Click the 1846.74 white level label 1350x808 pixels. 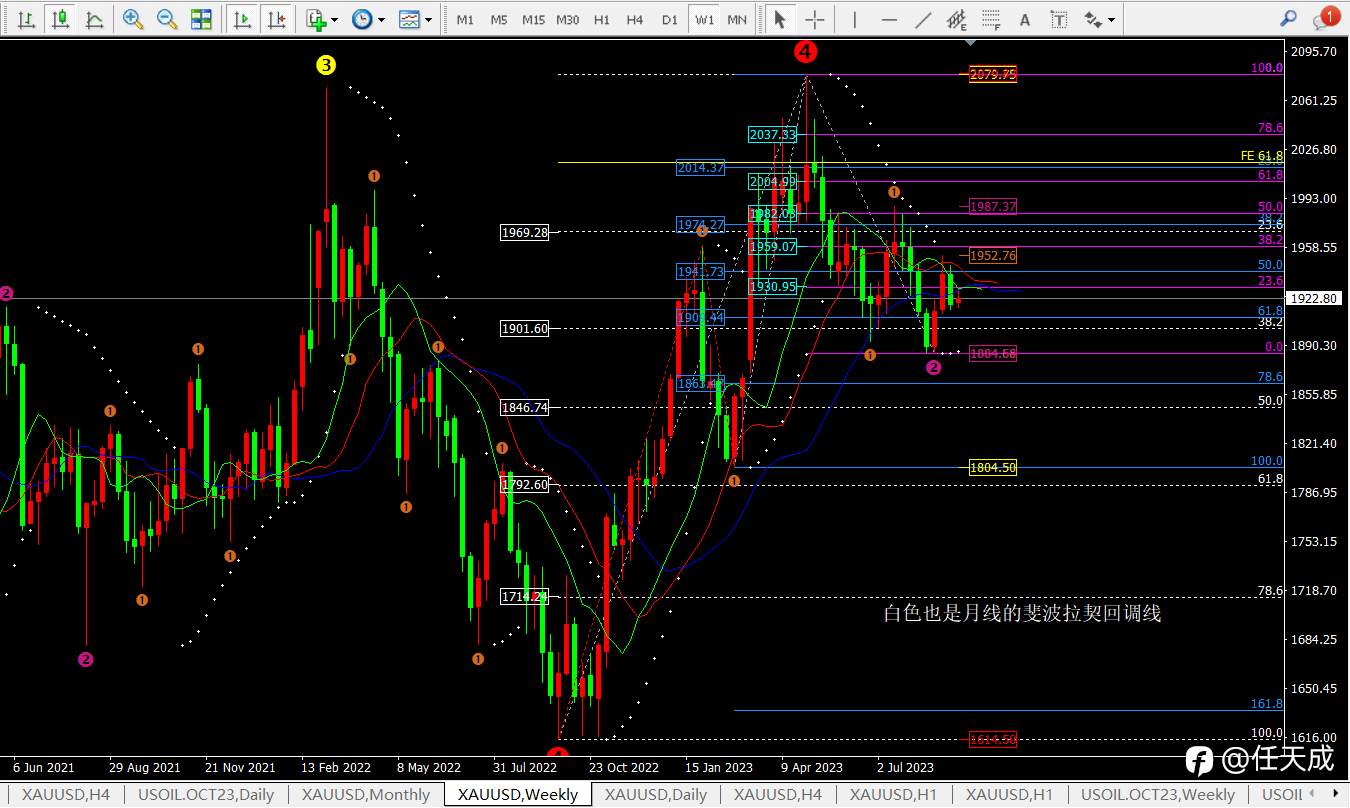coord(525,408)
